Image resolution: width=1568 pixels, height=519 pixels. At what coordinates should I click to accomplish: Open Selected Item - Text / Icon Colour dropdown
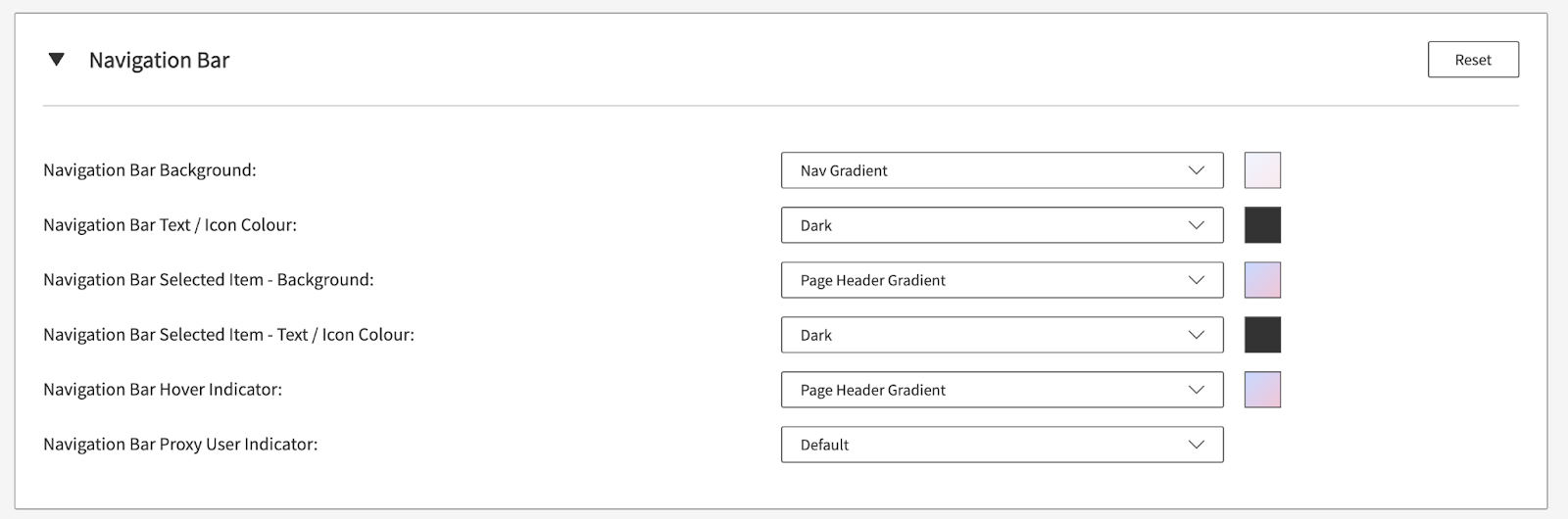pos(1001,335)
